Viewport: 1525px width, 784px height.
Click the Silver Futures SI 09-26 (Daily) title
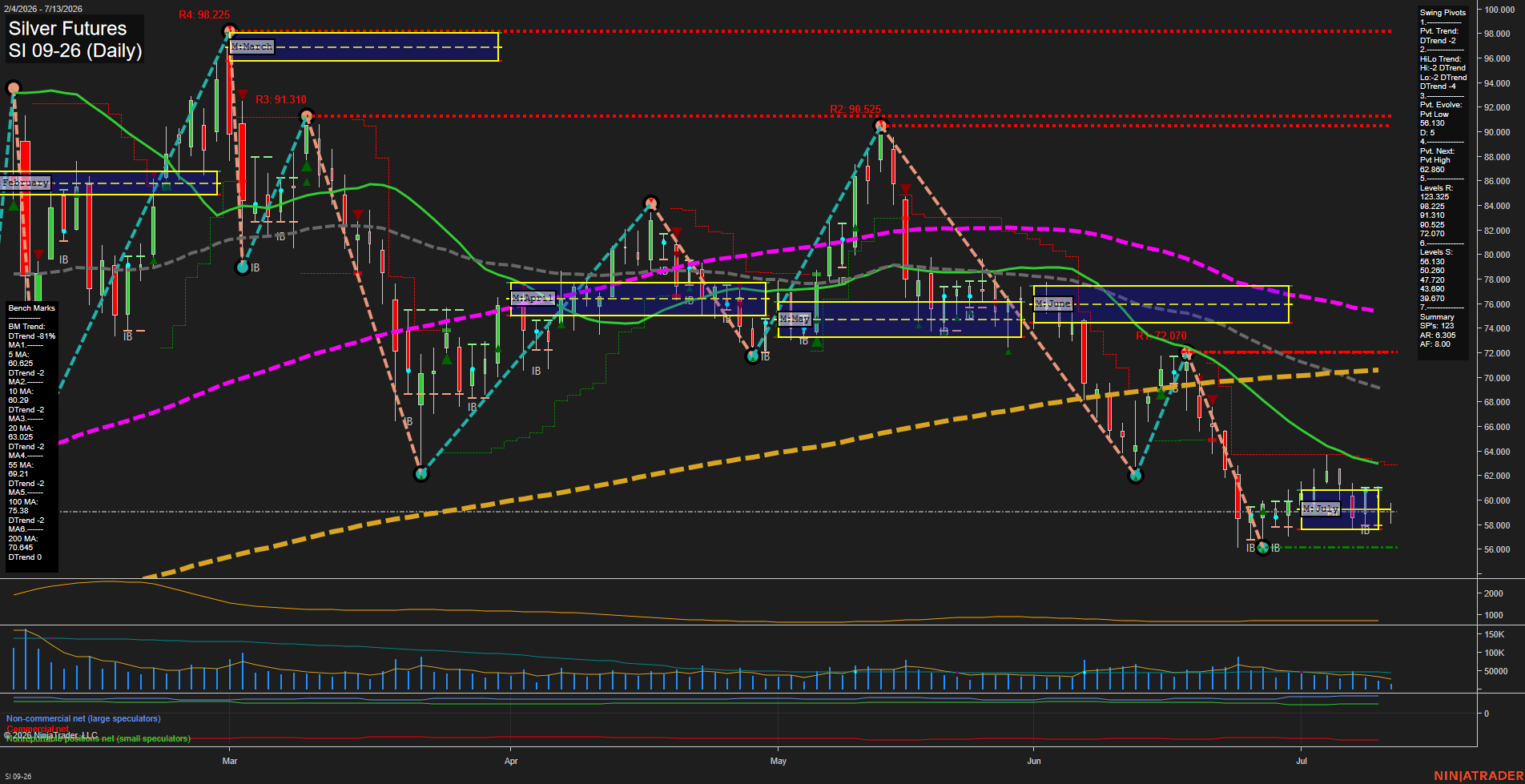coord(75,39)
